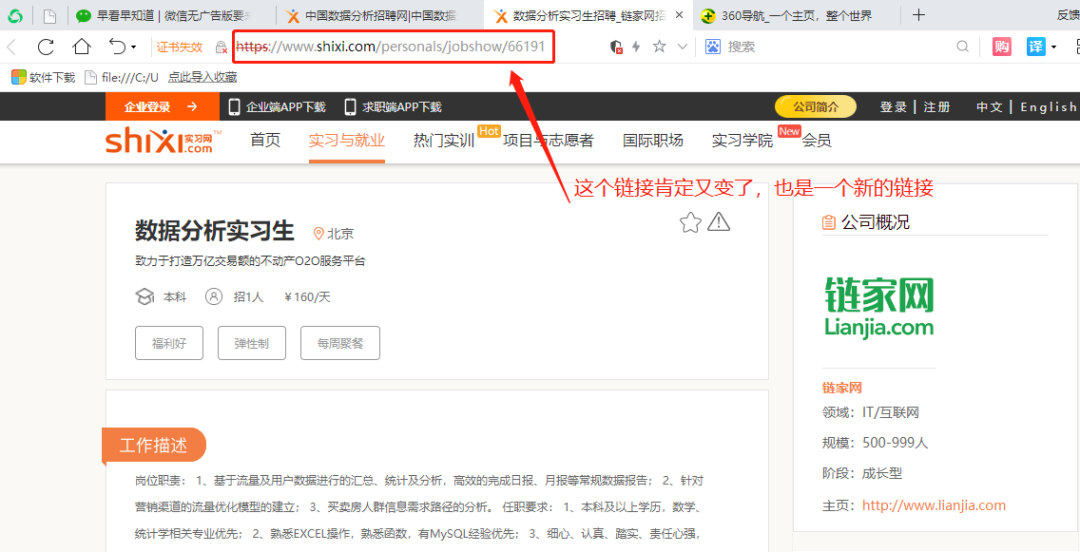The height and width of the screenshot is (552, 1080).
Task: Switch language to English
Action: (1049, 107)
